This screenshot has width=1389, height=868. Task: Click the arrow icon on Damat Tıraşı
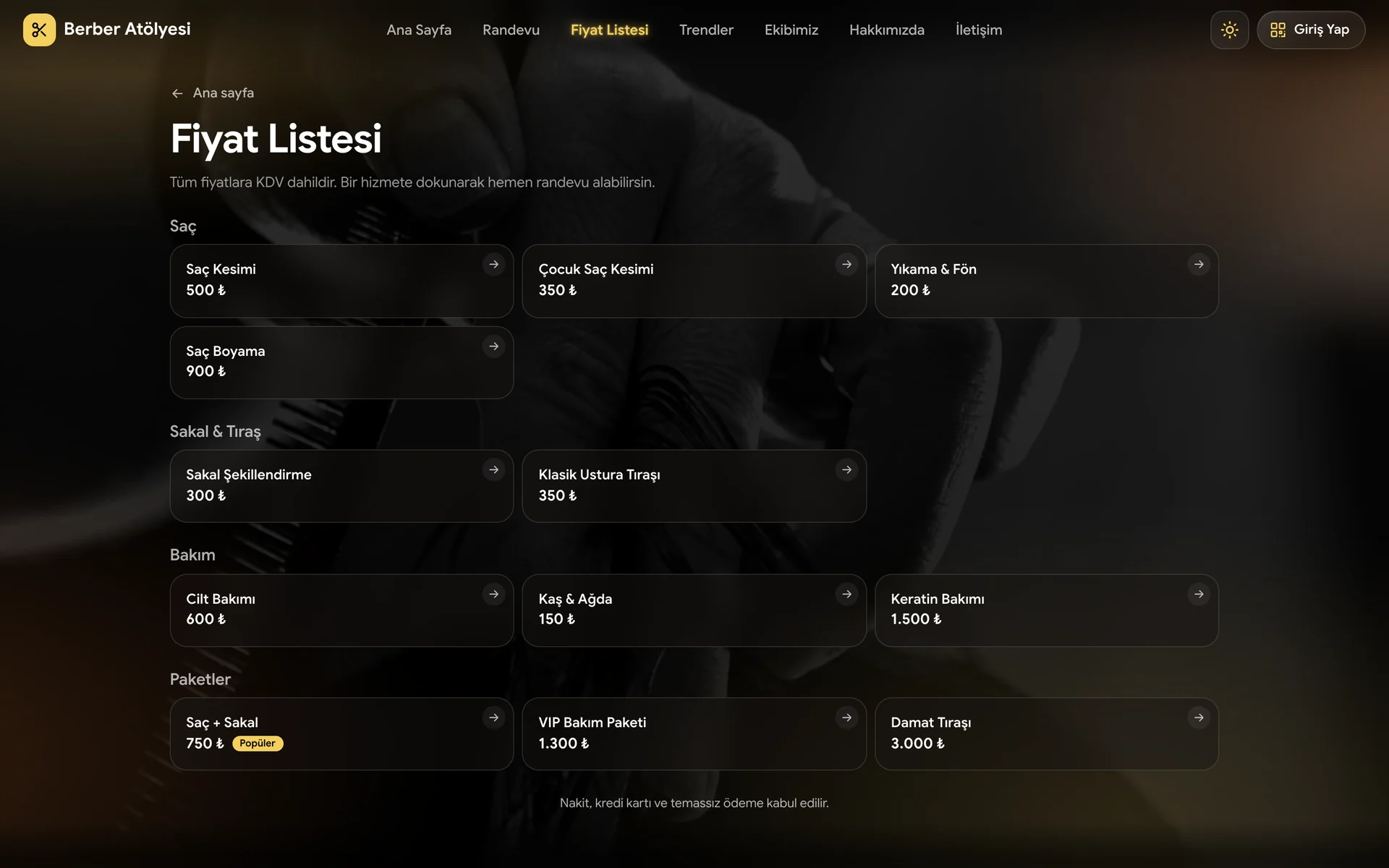tap(1199, 718)
